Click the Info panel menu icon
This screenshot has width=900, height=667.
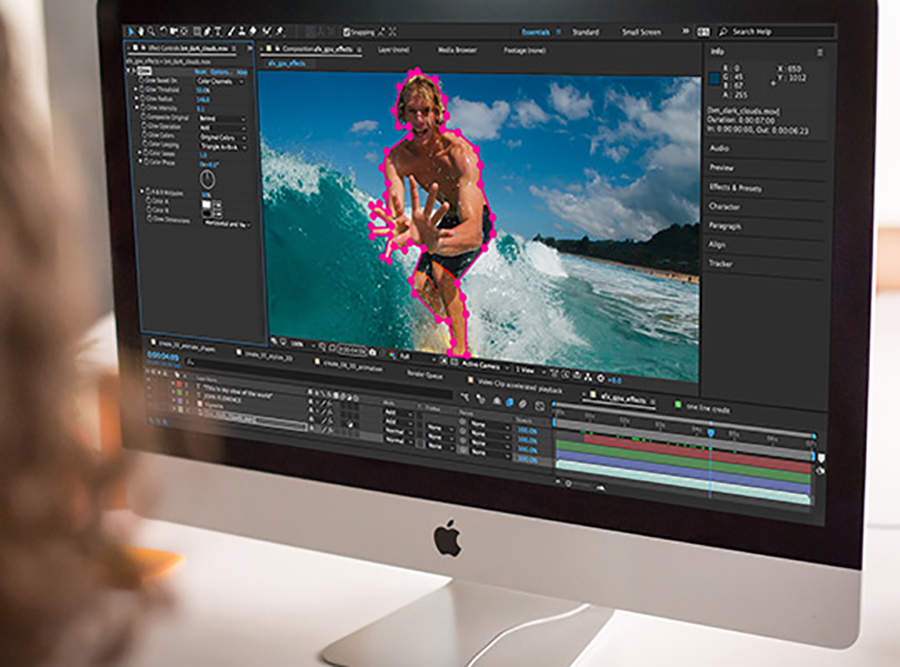pos(820,52)
